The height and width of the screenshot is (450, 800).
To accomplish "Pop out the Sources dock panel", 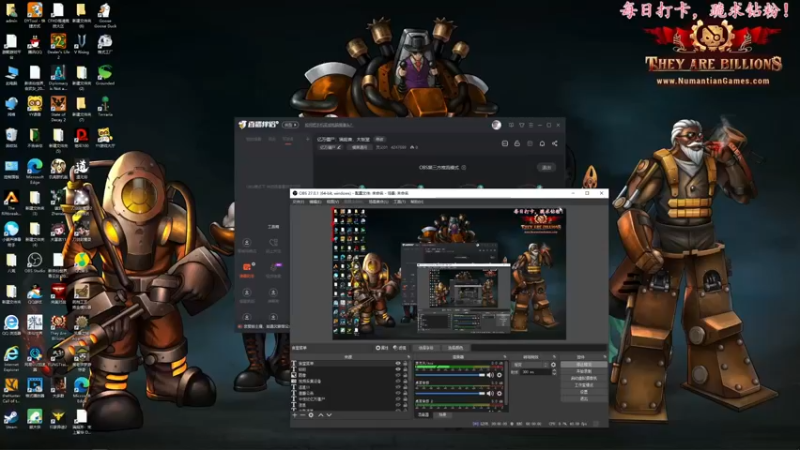I will pyautogui.click(x=408, y=357).
